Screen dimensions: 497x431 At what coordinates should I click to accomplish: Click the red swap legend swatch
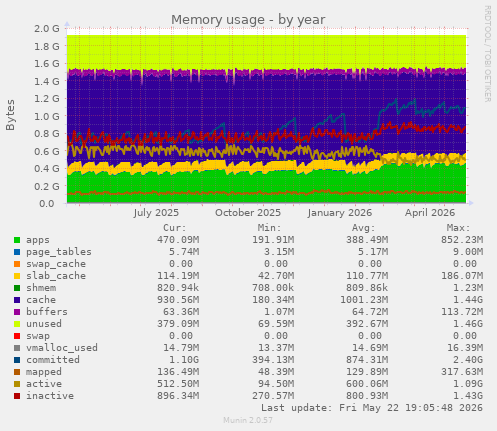pyautogui.click(x=17, y=336)
